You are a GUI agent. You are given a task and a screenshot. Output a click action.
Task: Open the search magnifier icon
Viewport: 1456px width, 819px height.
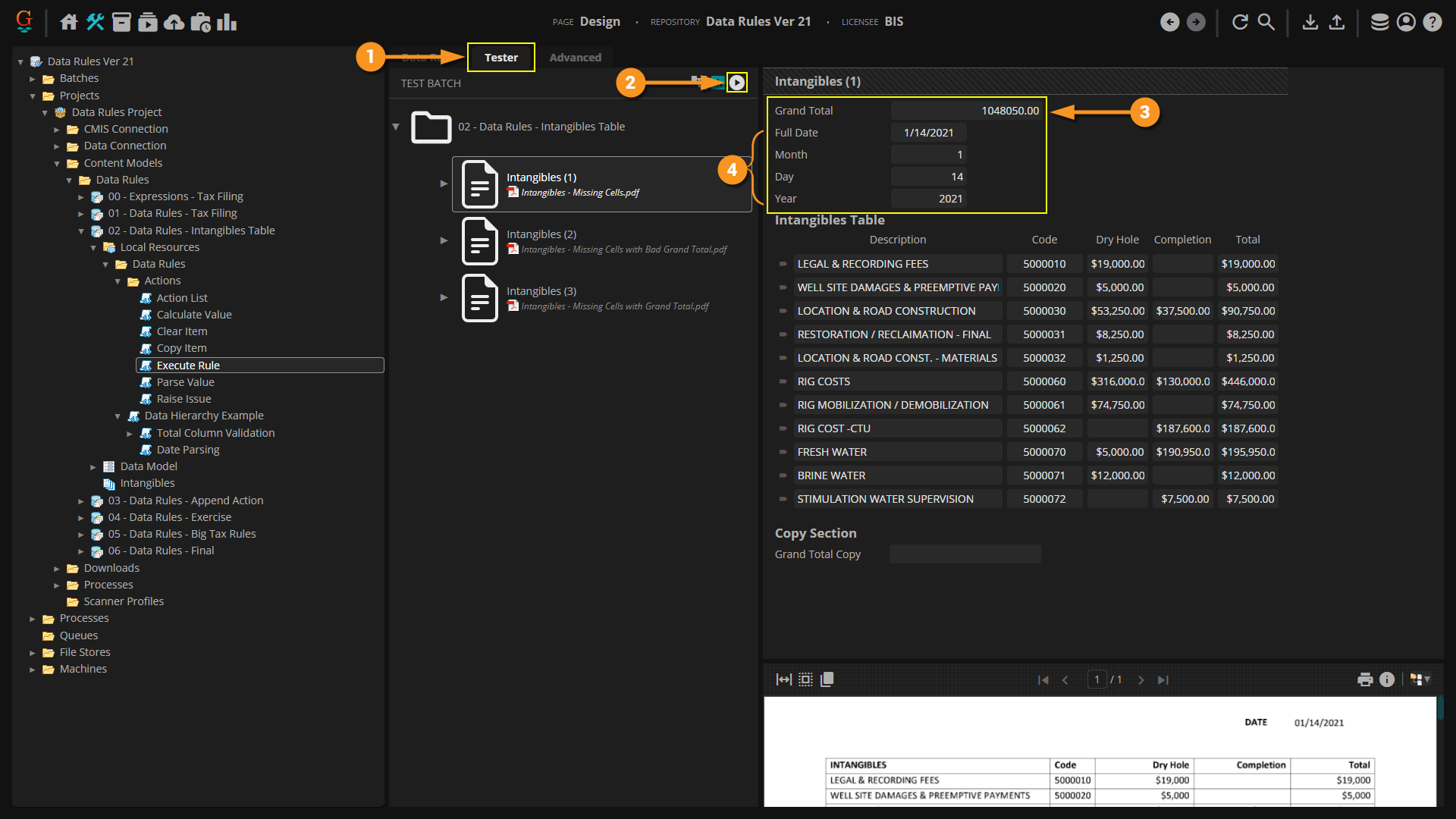click(x=1266, y=22)
